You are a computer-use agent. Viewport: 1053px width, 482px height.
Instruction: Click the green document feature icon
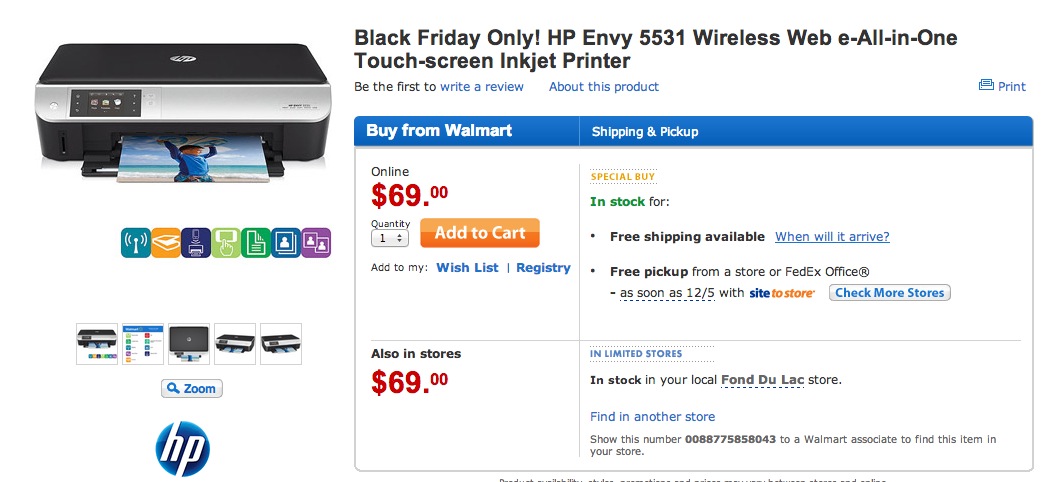point(255,242)
